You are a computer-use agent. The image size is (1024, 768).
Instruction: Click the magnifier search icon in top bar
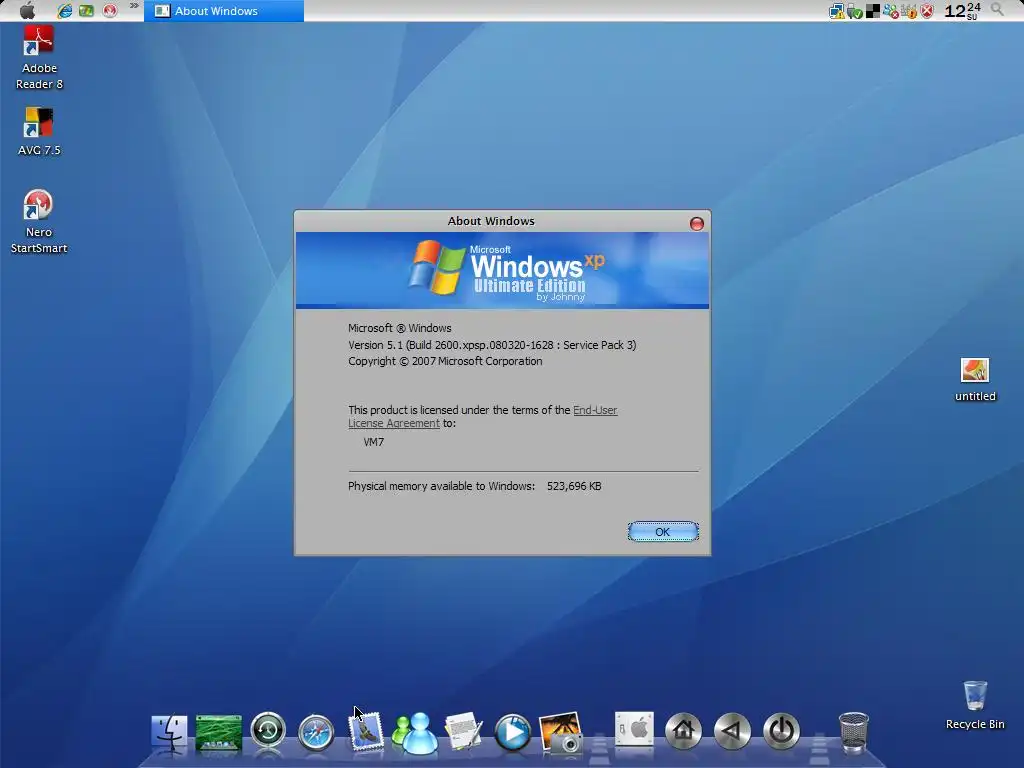tap(997, 9)
